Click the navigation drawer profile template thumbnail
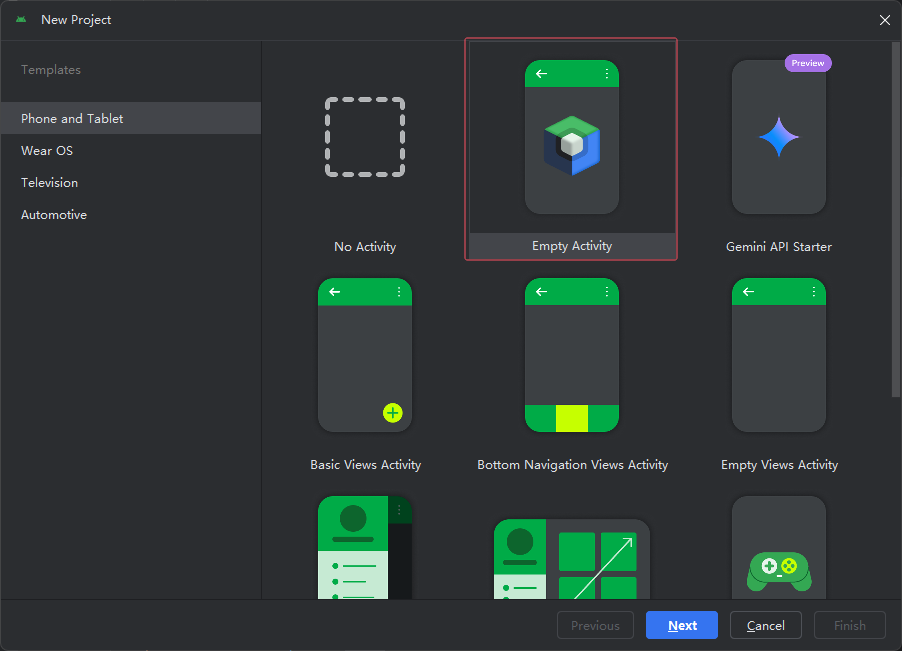The width and height of the screenshot is (902, 651). pos(364,550)
